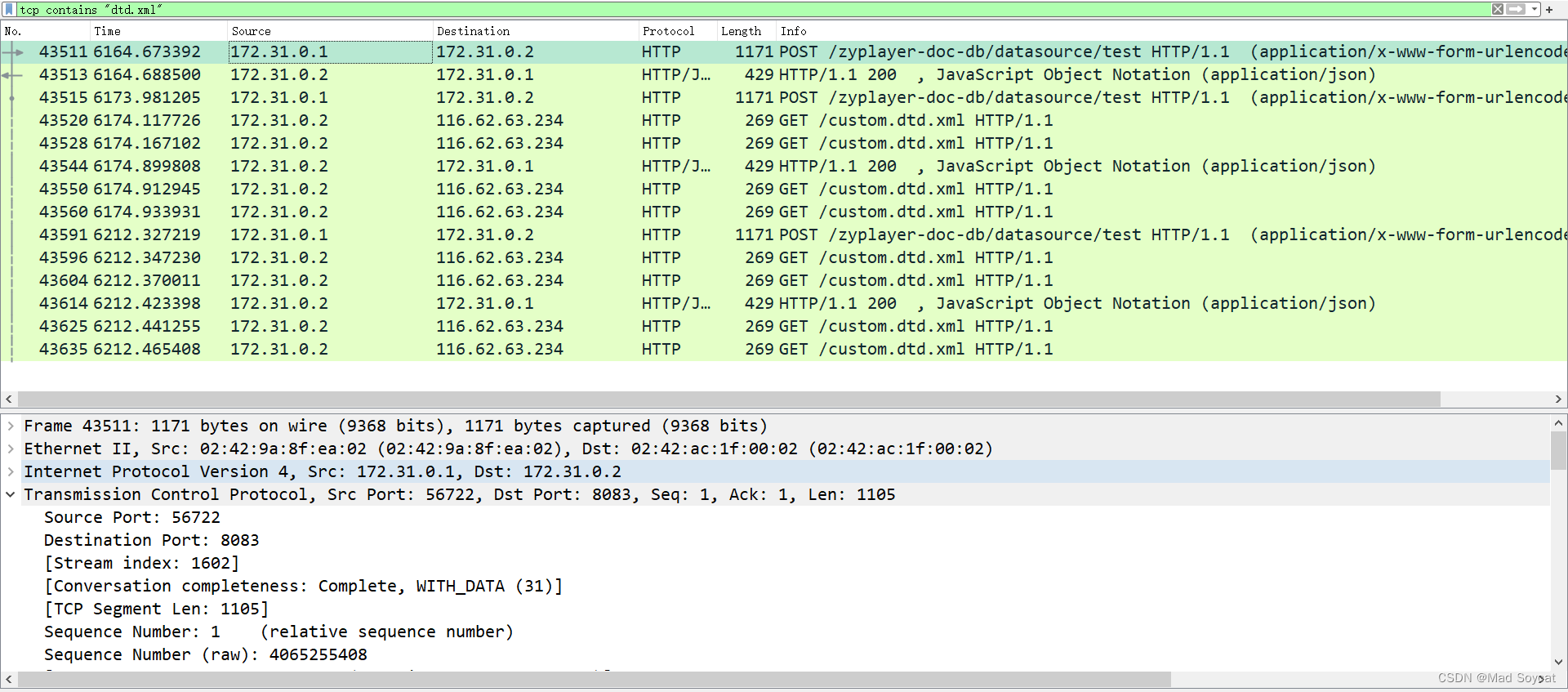Select packet 43625 in the packet list
Screen dimensions: 1568x692
click(x=784, y=326)
